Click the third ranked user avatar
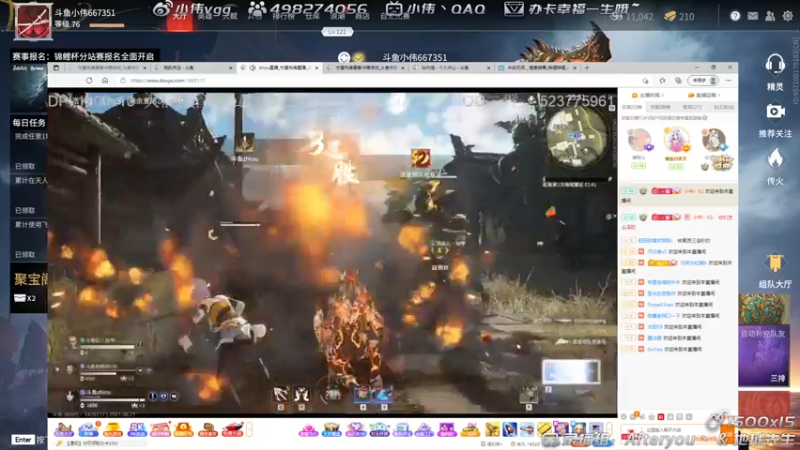 tap(713, 139)
